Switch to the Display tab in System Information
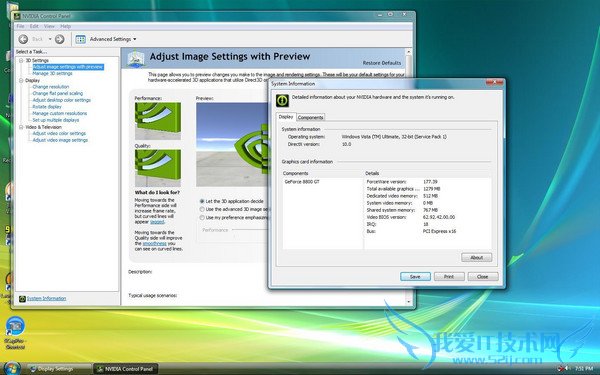Viewport: 600px width, 375px height. coord(286,117)
